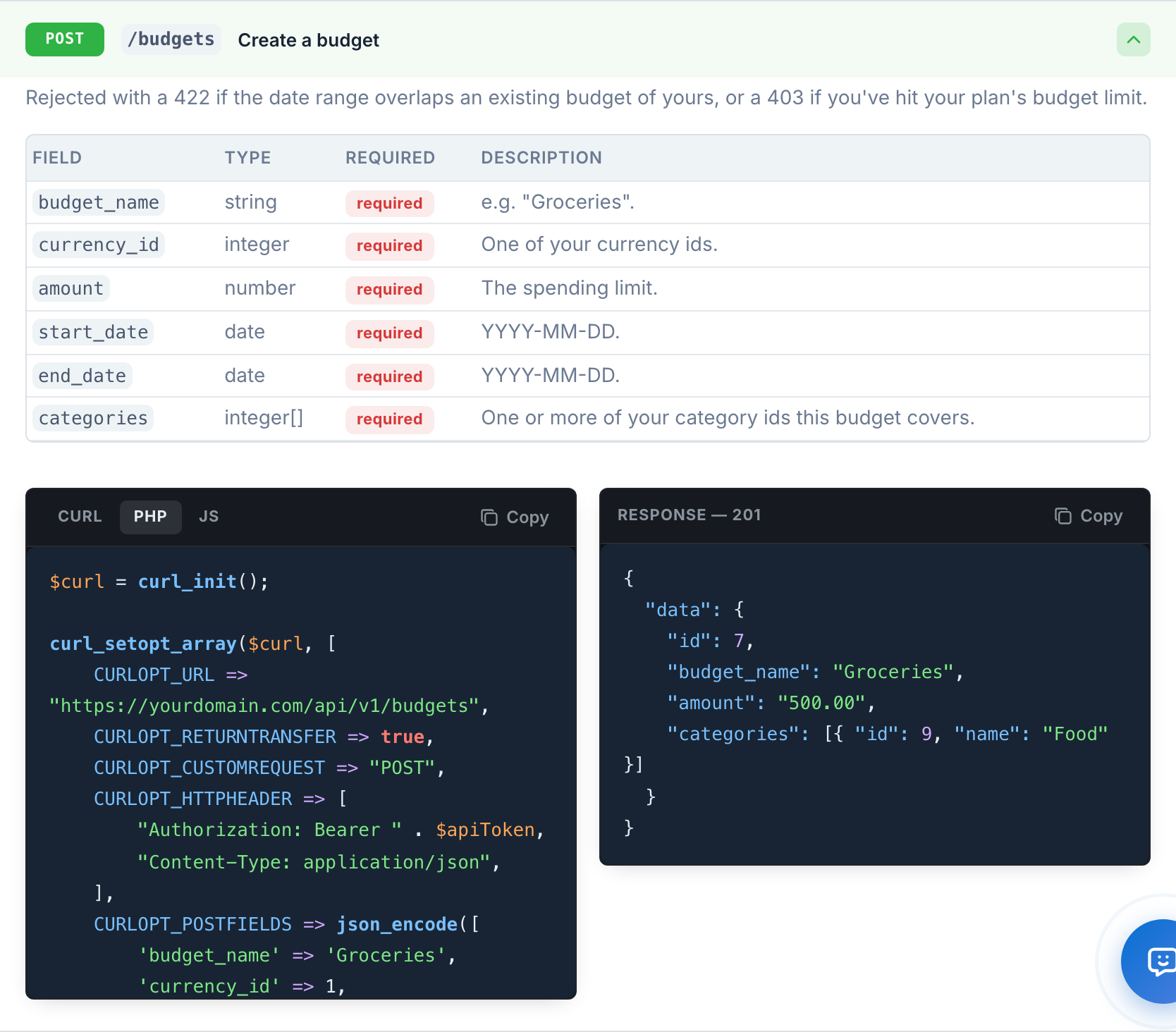Click the TYPE column header
The image size is (1176, 1032).
tap(247, 158)
